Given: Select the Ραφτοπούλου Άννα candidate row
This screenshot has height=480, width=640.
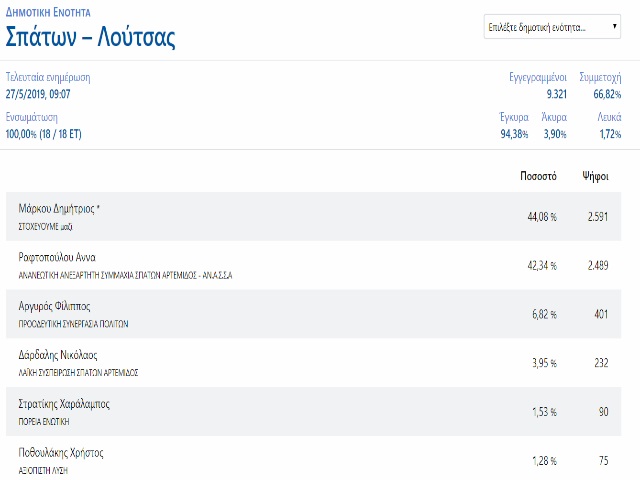Looking at the screenshot, I should pyautogui.click(x=313, y=265).
